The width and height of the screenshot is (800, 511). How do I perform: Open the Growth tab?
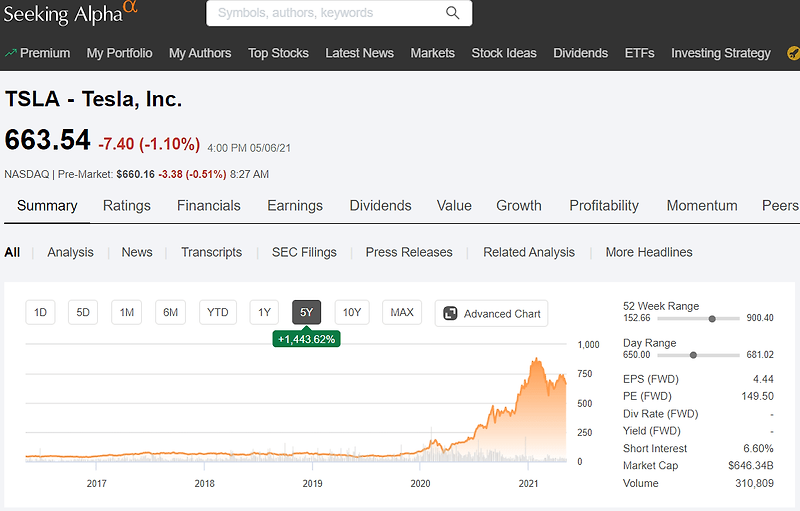coord(519,206)
